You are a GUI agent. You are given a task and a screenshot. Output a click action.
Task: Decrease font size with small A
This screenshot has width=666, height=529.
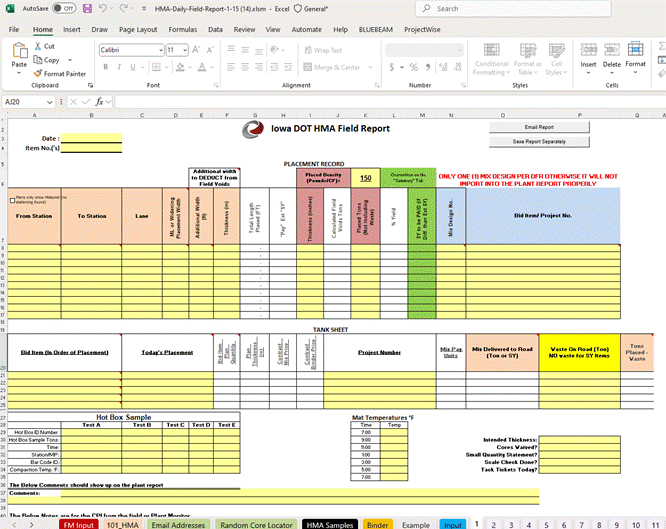[x=210, y=50]
